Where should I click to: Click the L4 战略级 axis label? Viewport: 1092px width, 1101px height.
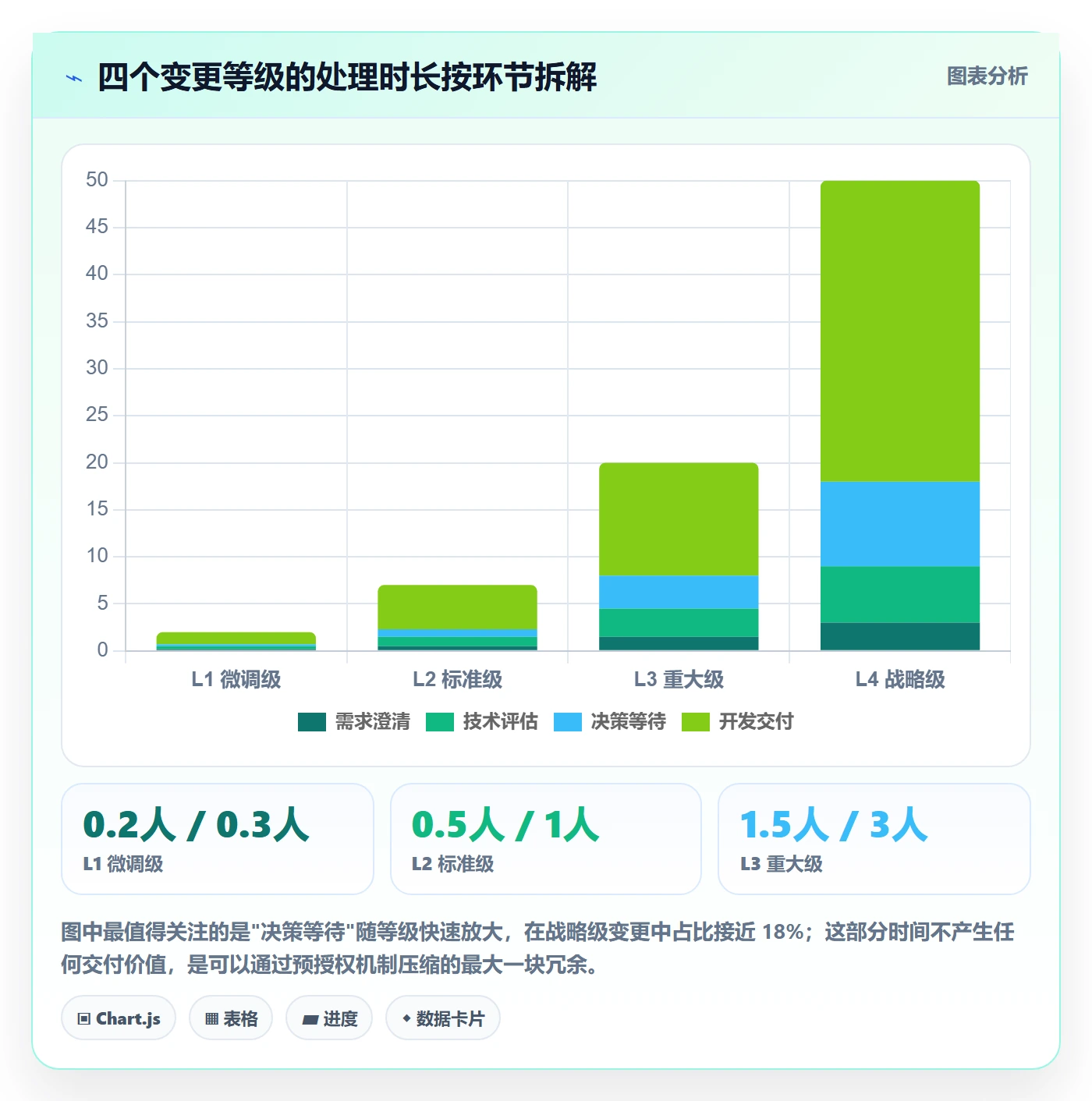900,679
